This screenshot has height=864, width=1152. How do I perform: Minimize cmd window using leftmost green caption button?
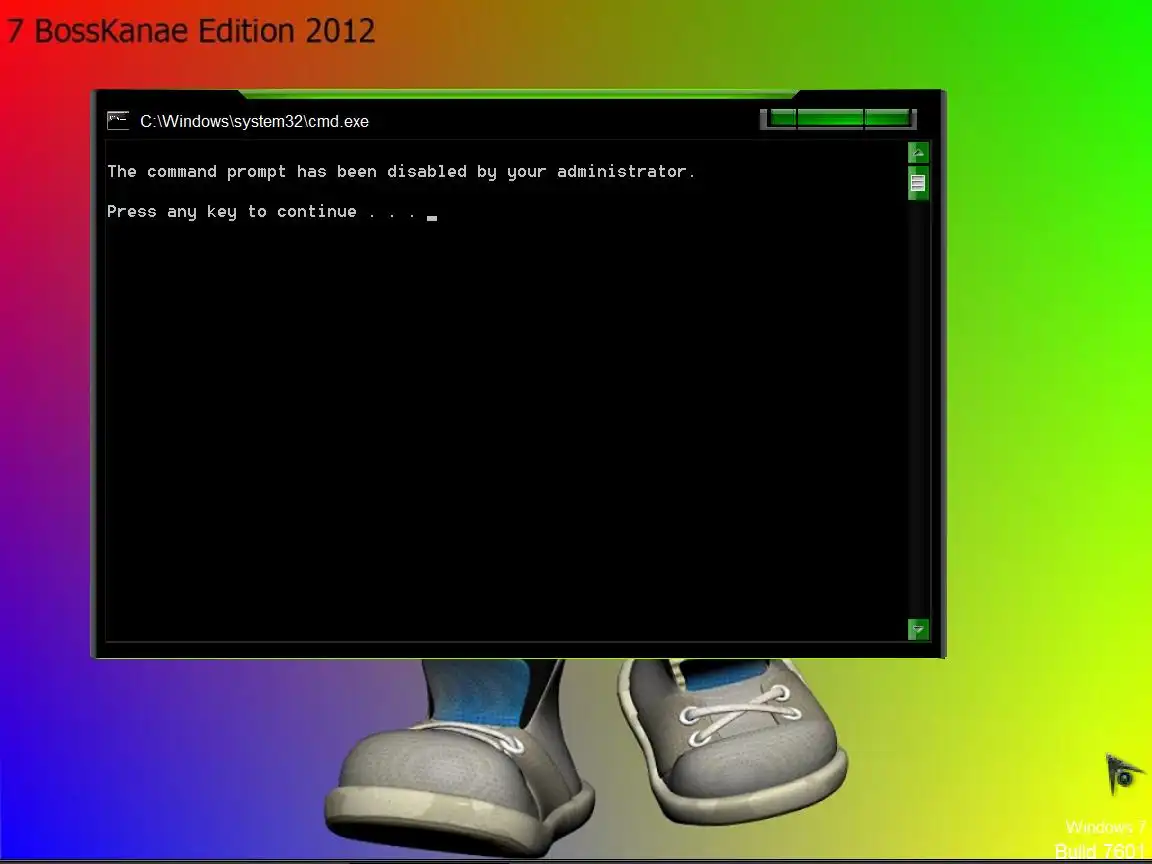[783, 118]
